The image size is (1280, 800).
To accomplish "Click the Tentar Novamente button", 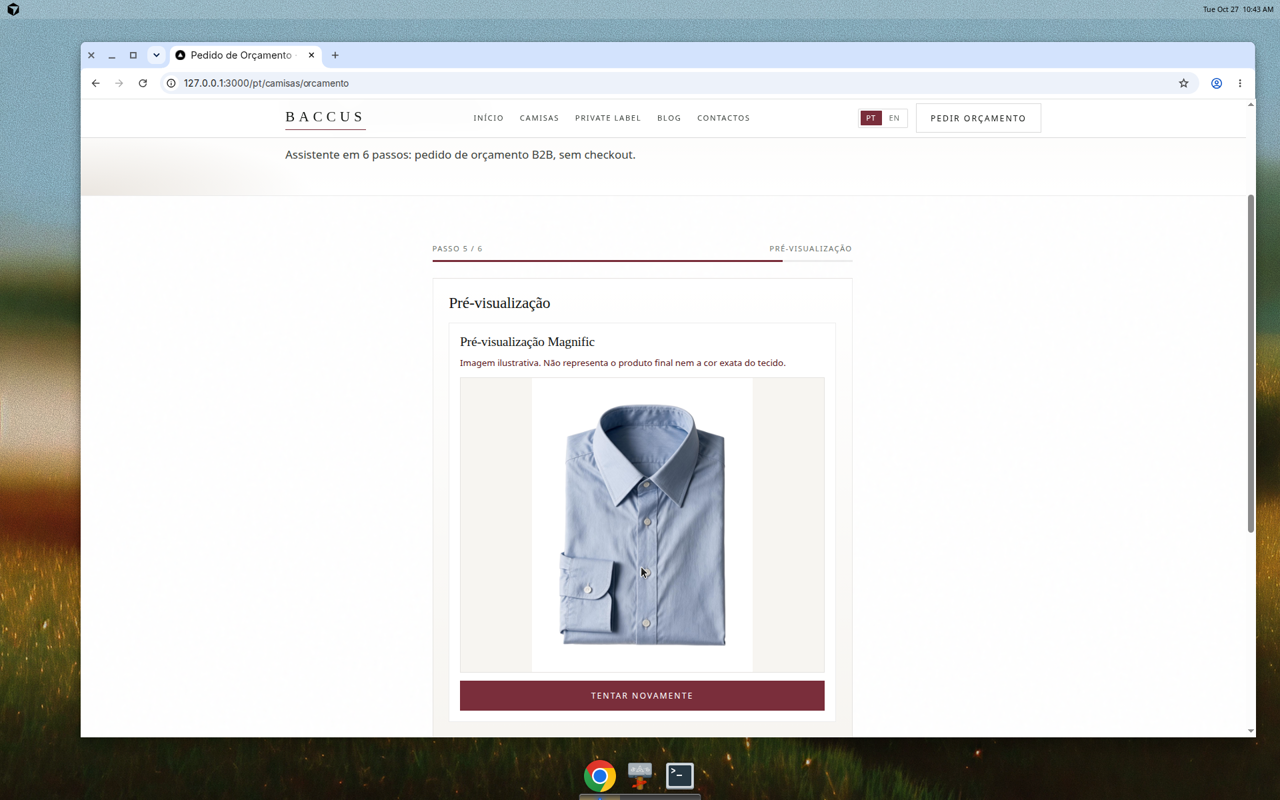I will coord(642,696).
